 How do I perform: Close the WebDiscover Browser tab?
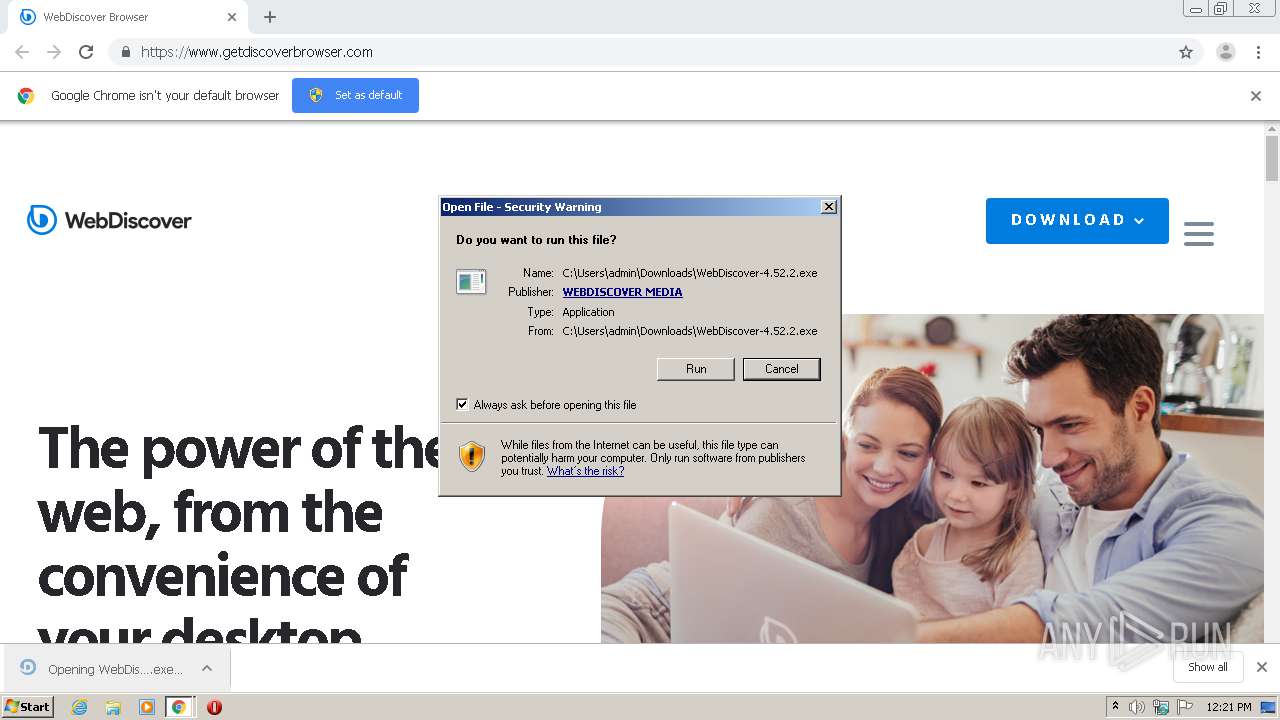(x=232, y=17)
